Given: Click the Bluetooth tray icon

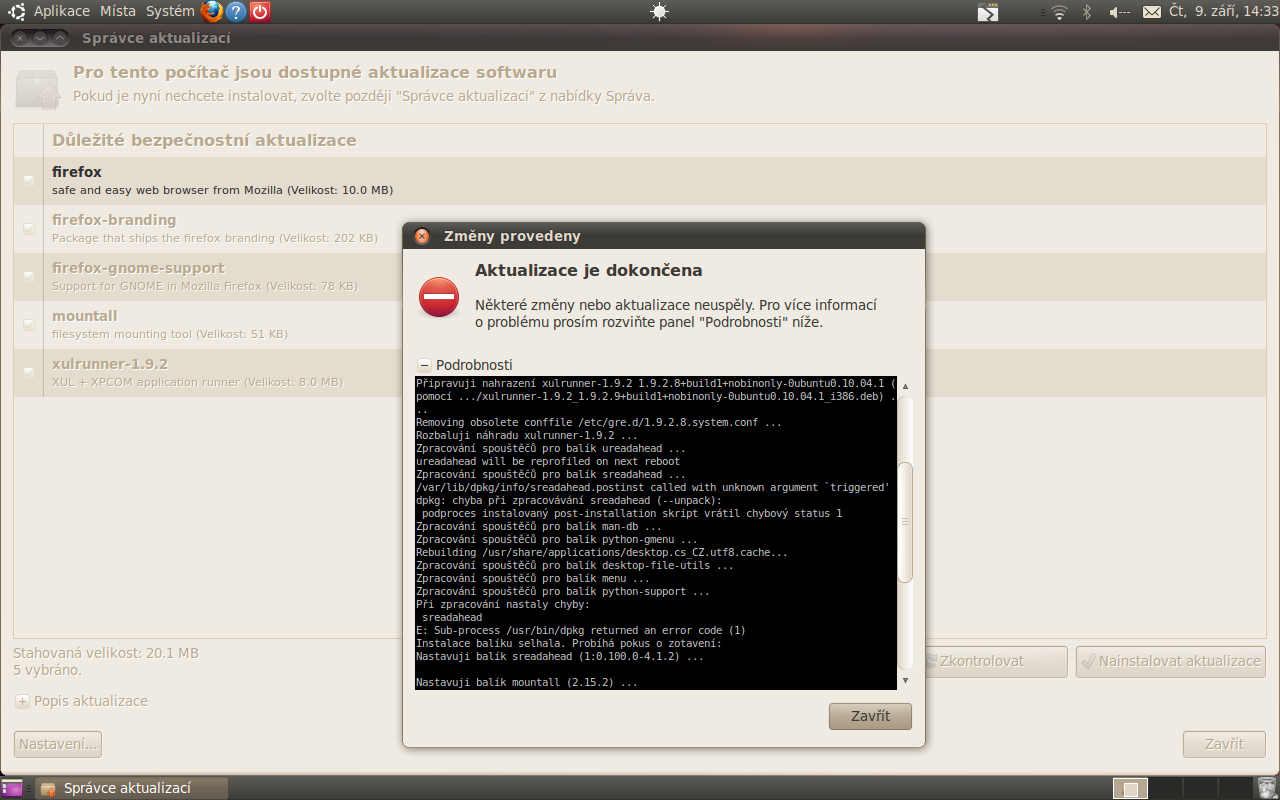Looking at the screenshot, I should click(x=1087, y=12).
